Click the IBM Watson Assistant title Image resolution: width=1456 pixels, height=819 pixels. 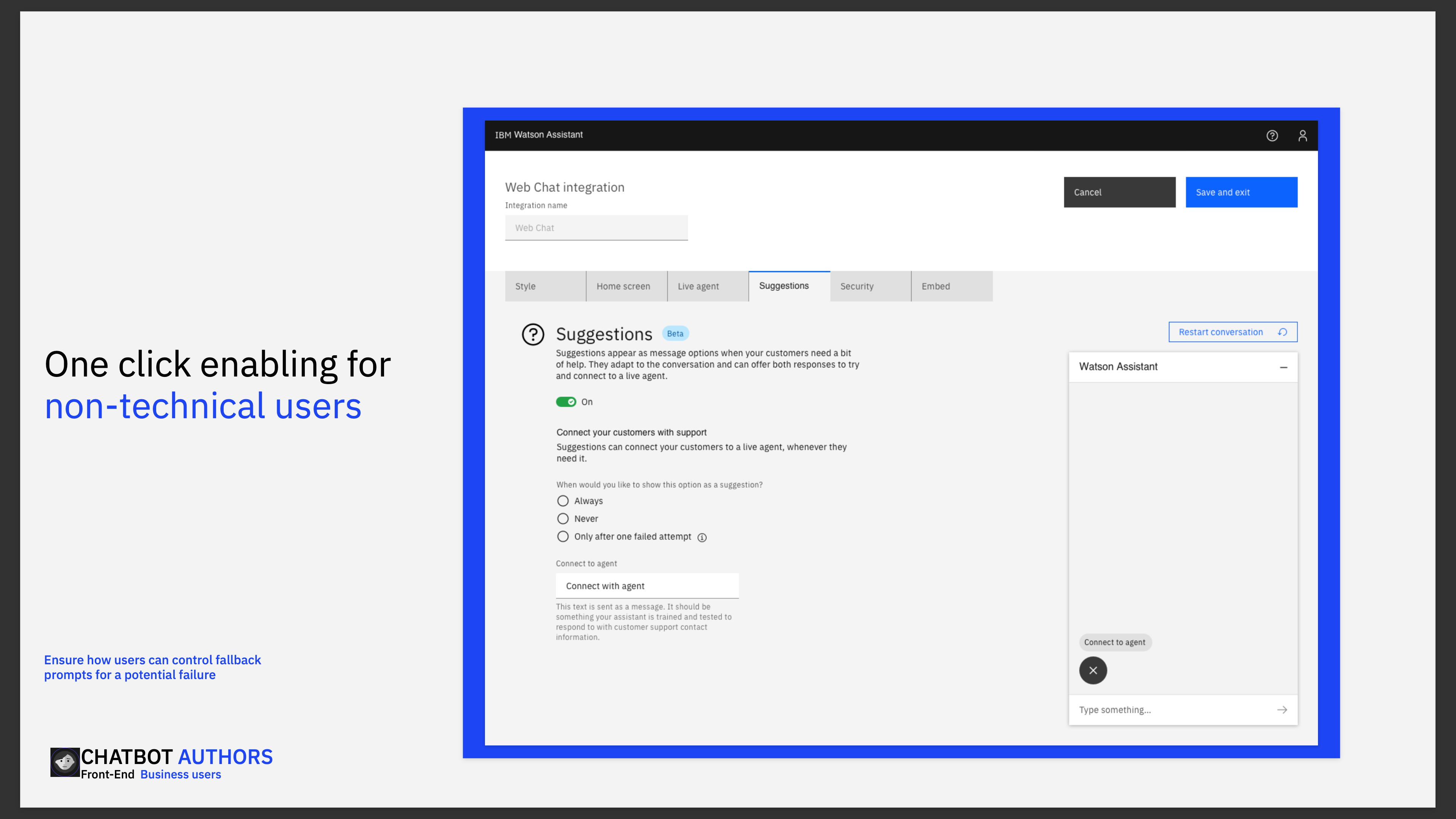click(539, 135)
